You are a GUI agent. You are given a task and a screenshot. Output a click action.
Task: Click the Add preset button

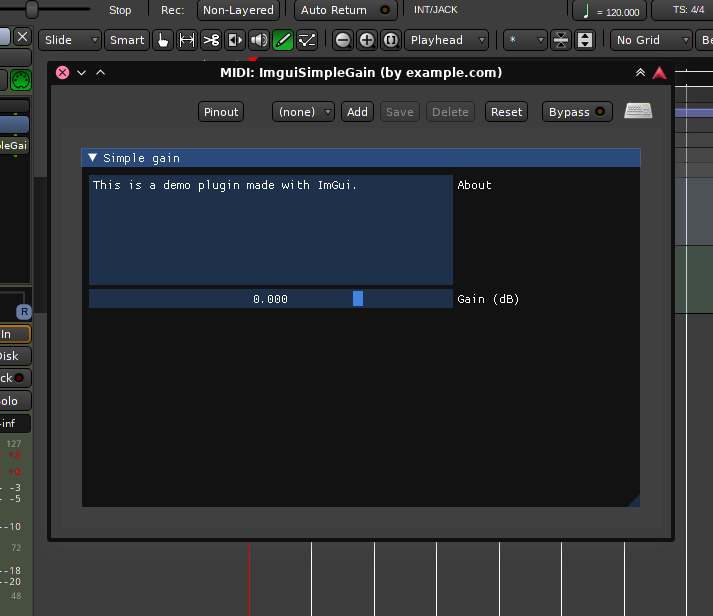pyautogui.click(x=357, y=112)
